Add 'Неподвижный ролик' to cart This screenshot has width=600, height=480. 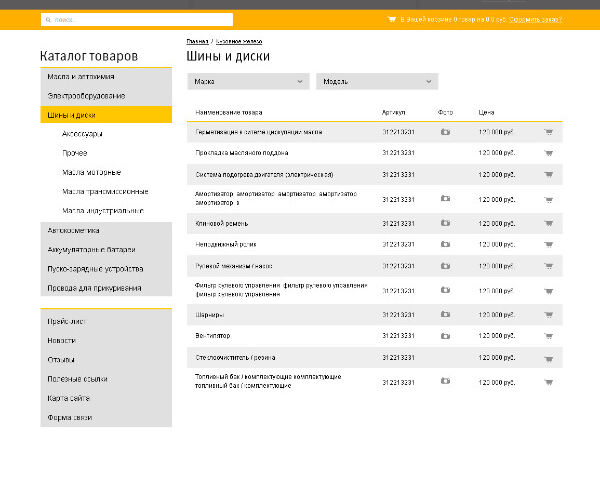[x=549, y=245]
